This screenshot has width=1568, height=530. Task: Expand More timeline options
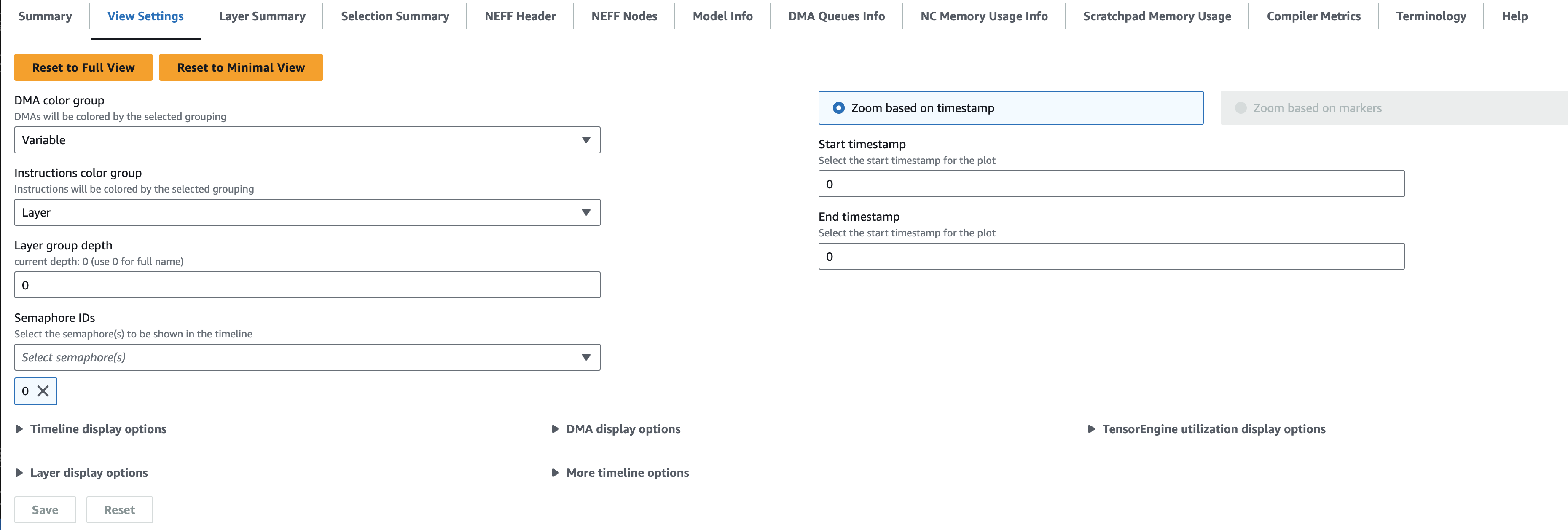click(x=628, y=472)
